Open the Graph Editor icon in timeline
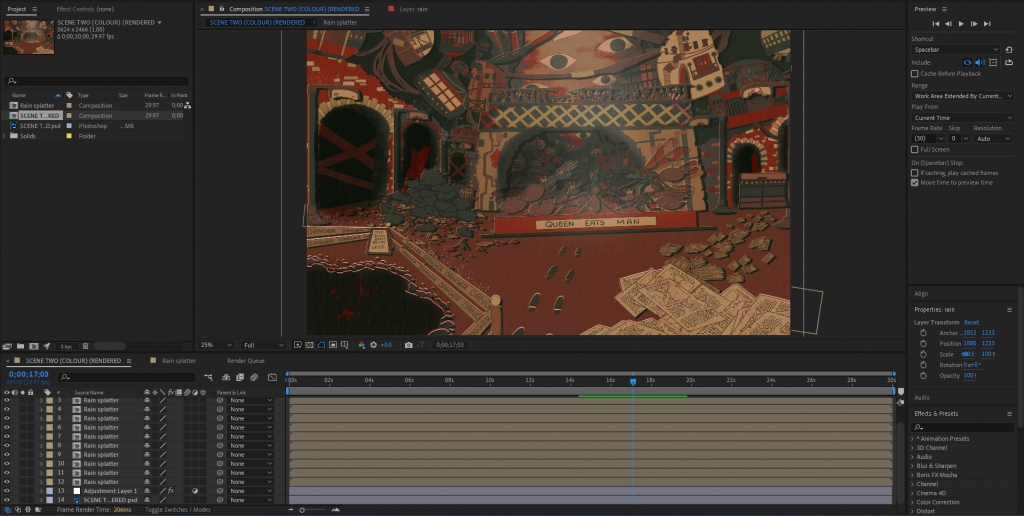 [272, 377]
